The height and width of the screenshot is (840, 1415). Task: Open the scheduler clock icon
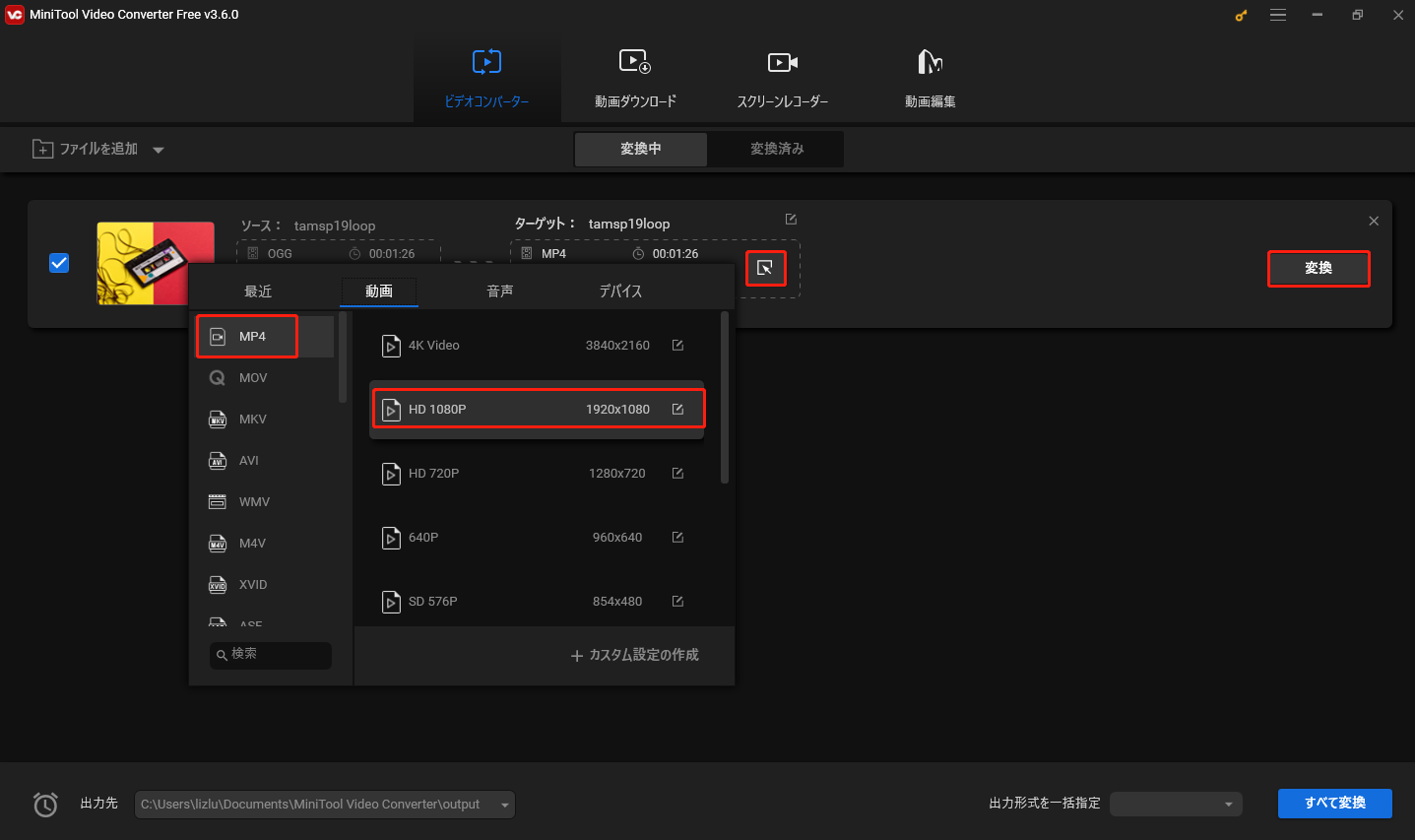[45, 805]
